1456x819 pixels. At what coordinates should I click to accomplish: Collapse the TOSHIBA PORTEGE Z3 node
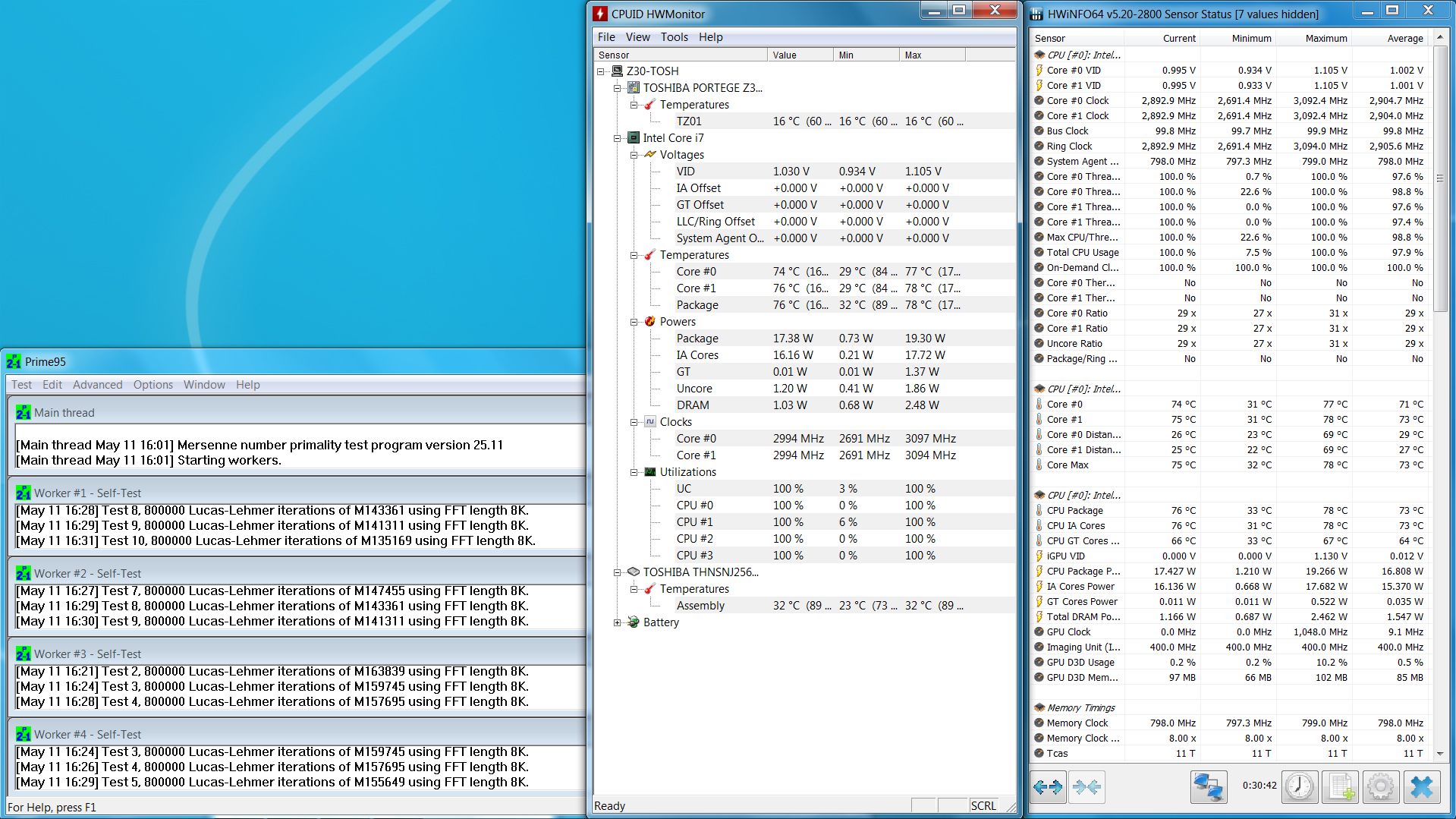point(618,88)
